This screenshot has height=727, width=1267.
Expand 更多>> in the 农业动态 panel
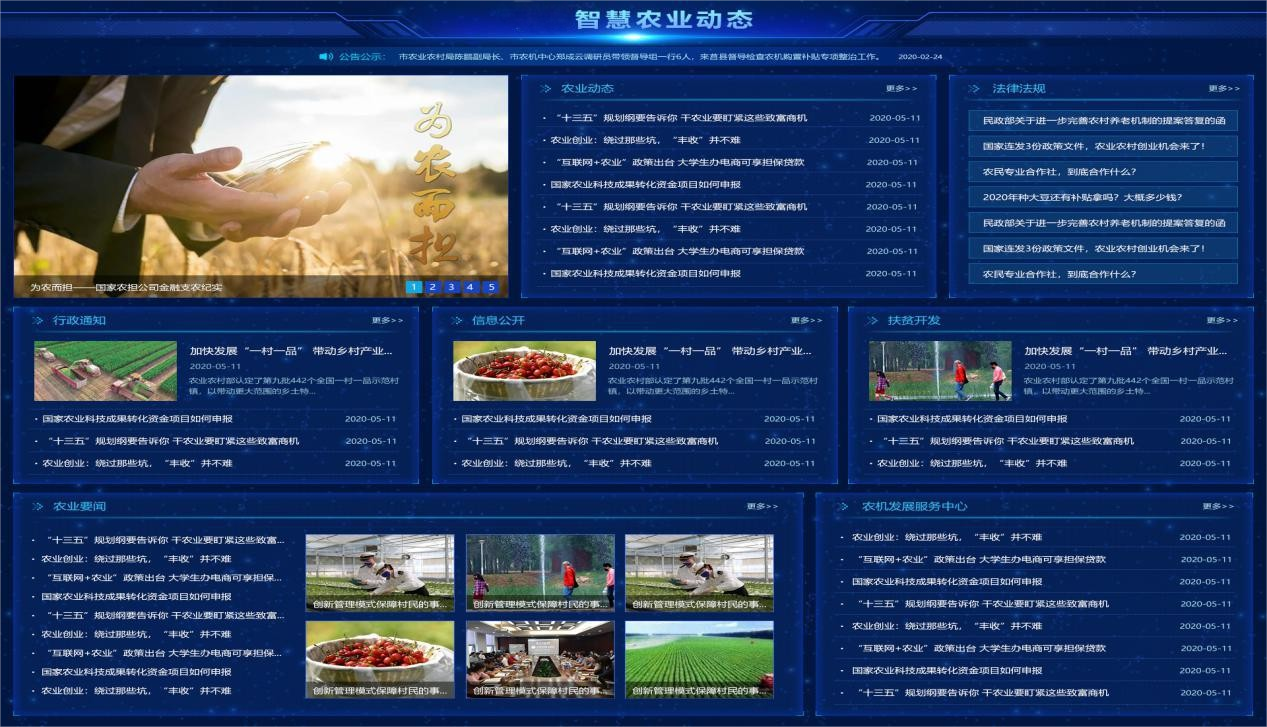(x=901, y=89)
